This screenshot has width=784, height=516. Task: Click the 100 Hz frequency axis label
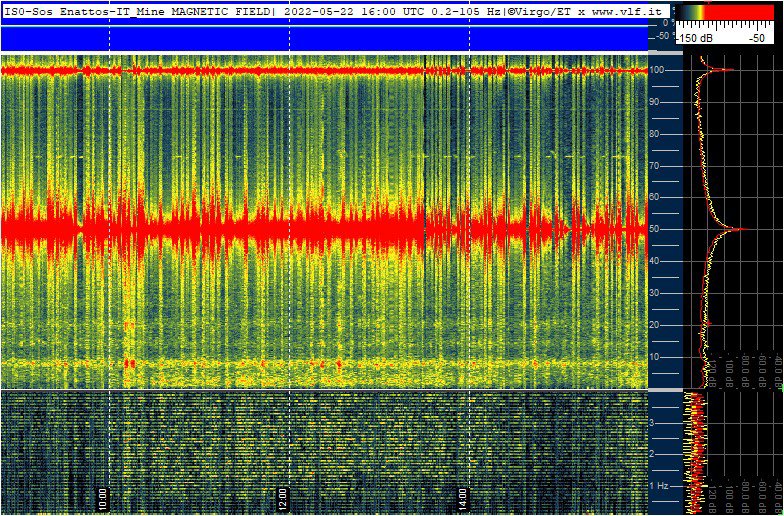658,70
